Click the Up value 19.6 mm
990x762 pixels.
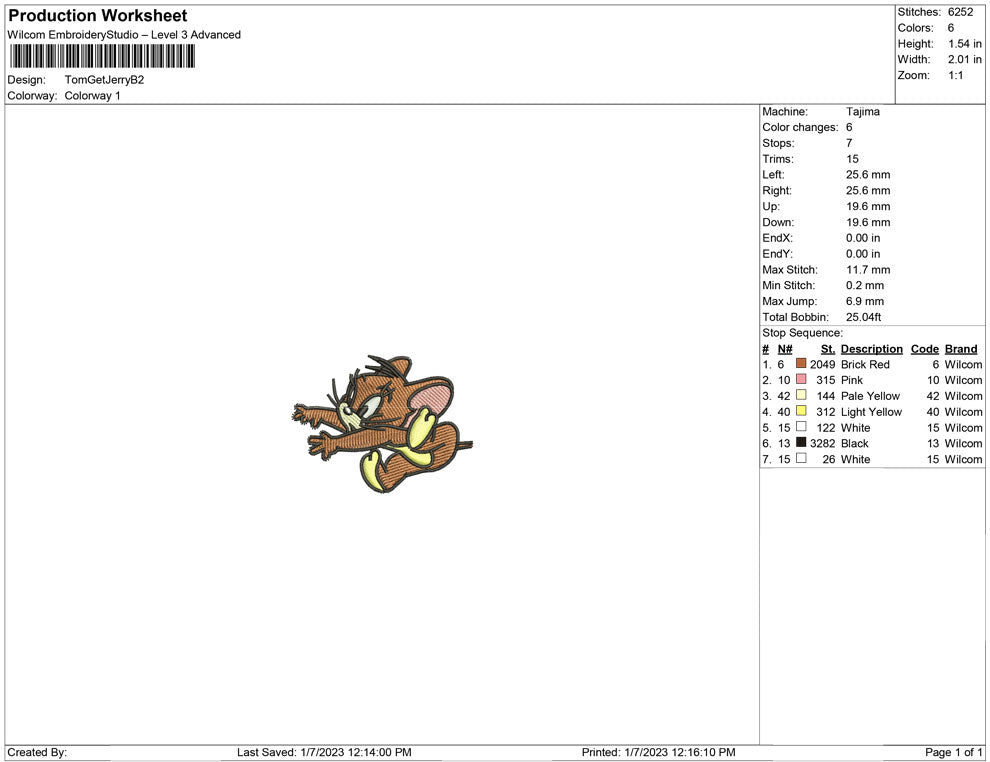(x=868, y=206)
